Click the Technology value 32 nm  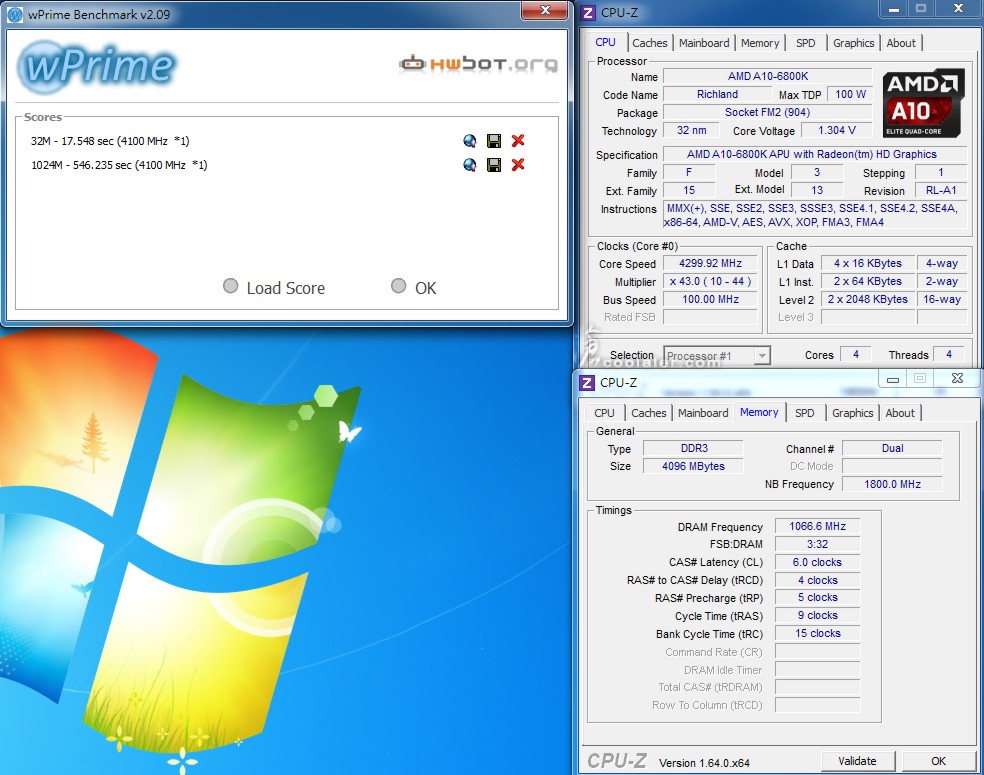pos(692,130)
